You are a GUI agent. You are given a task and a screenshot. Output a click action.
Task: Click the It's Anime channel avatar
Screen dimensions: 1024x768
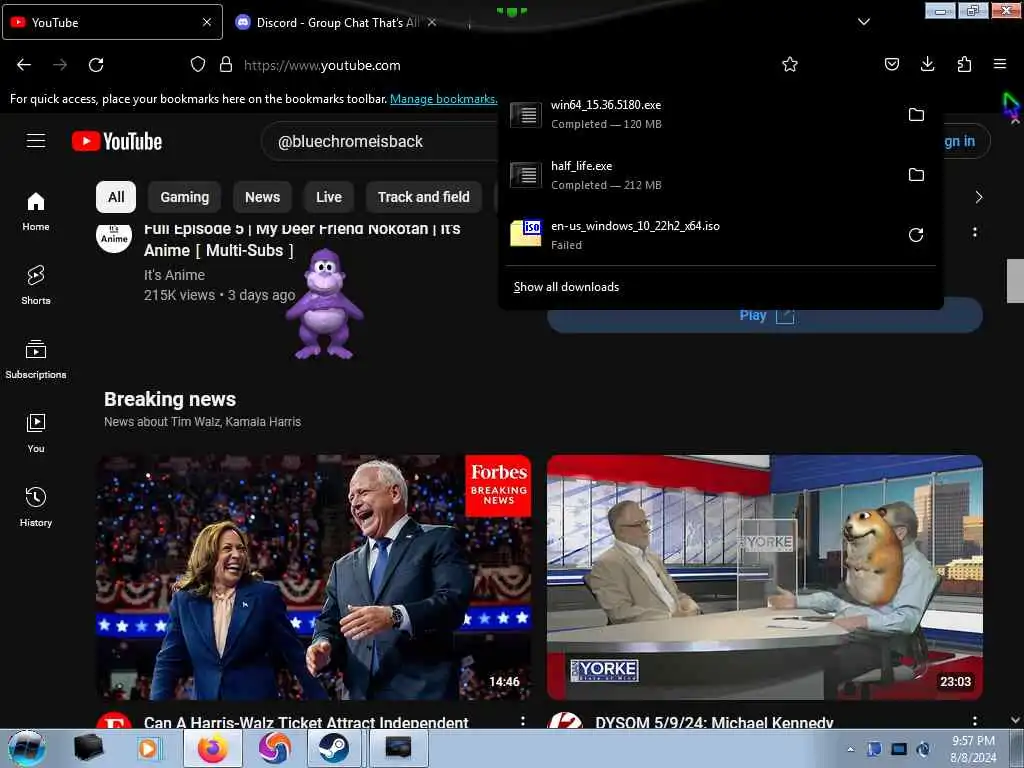pos(114,236)
